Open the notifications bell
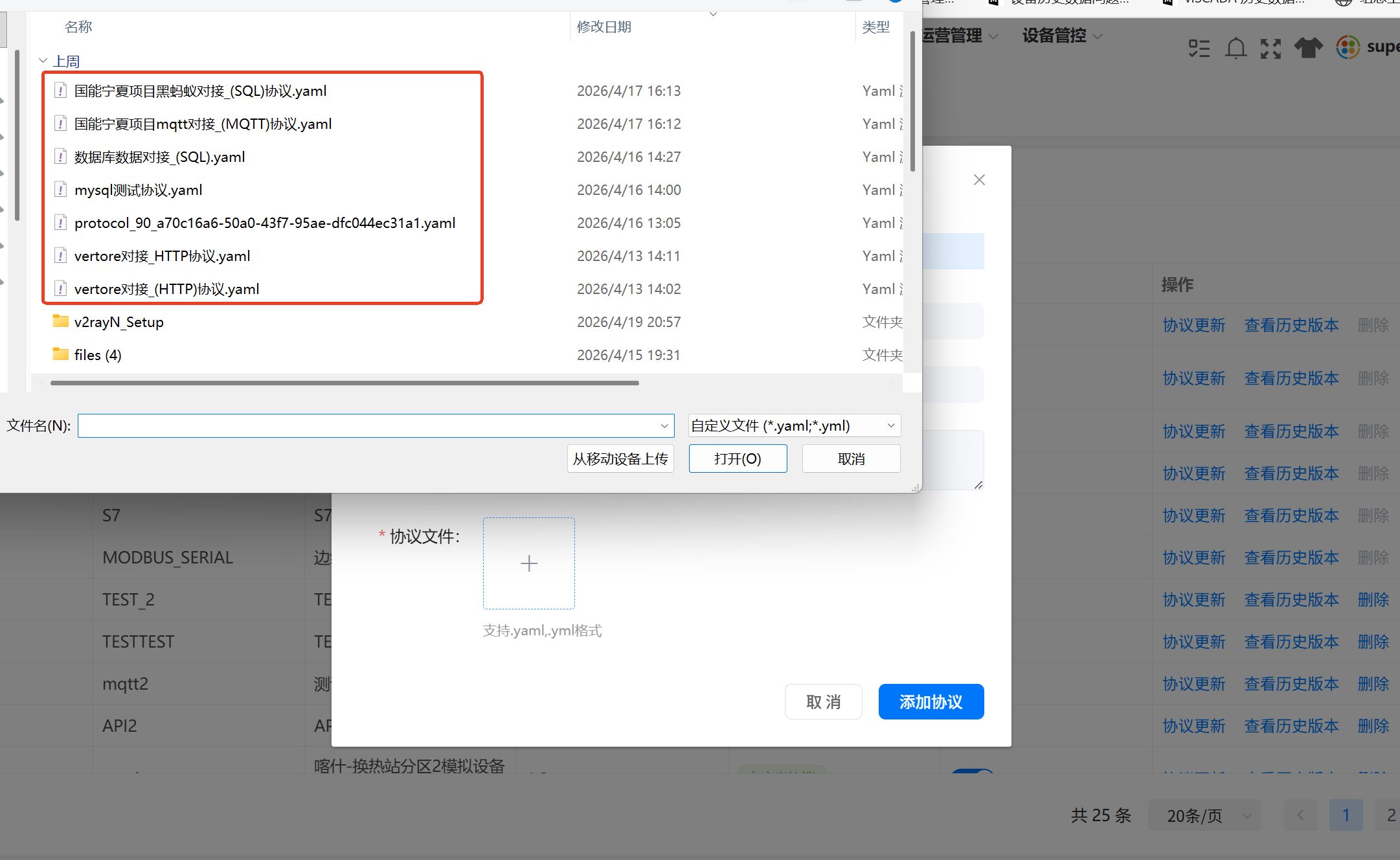Image resolution: width=1400 pixels, height=860 pixels. pyautogui.click(x=1236, y=48)
